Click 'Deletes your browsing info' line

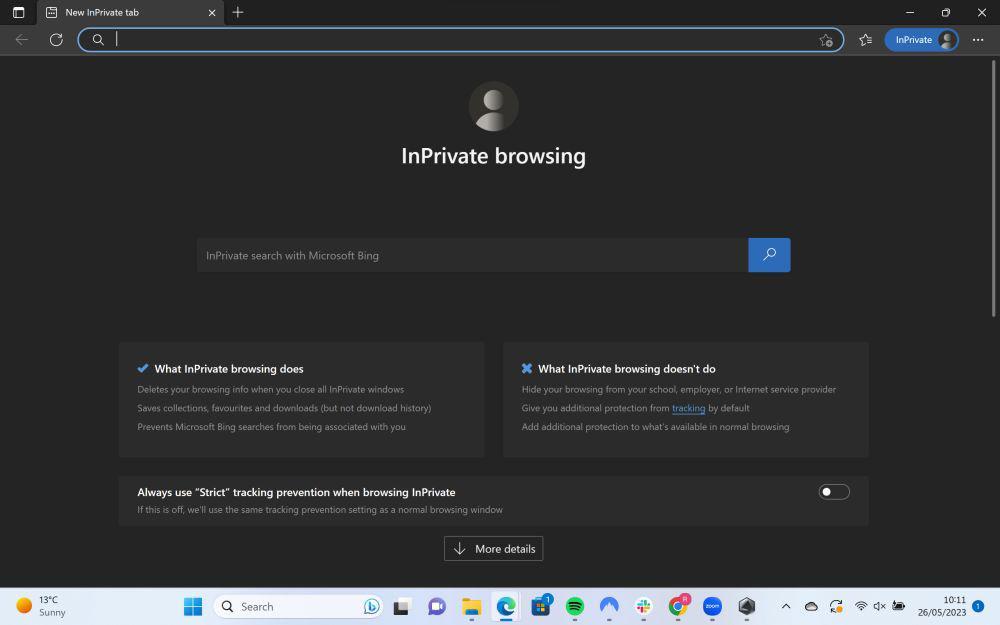pyautogui.click(x=270, y=390)
